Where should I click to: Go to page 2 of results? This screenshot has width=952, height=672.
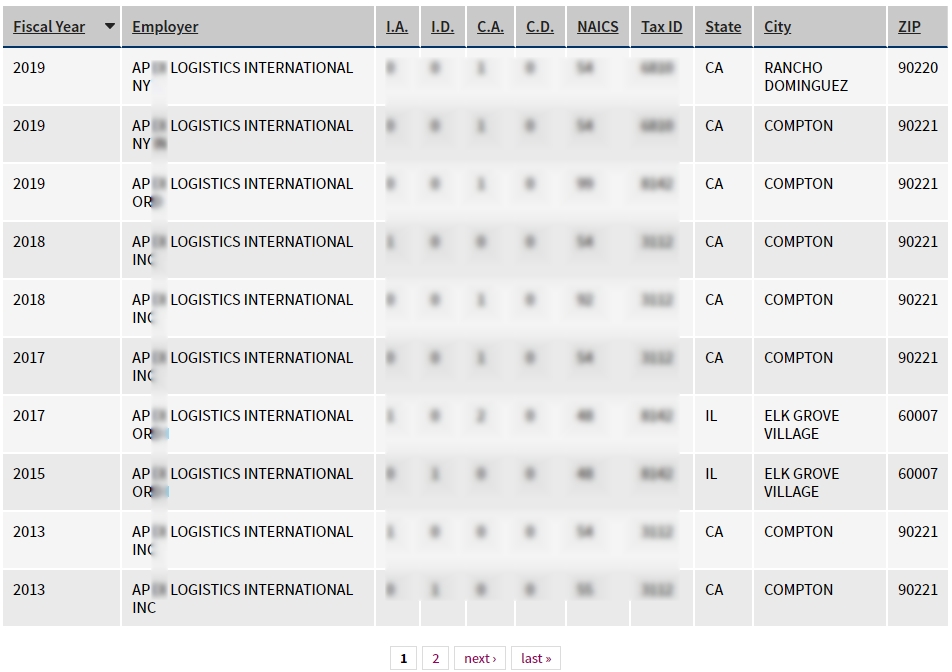[x=435, y=658]
